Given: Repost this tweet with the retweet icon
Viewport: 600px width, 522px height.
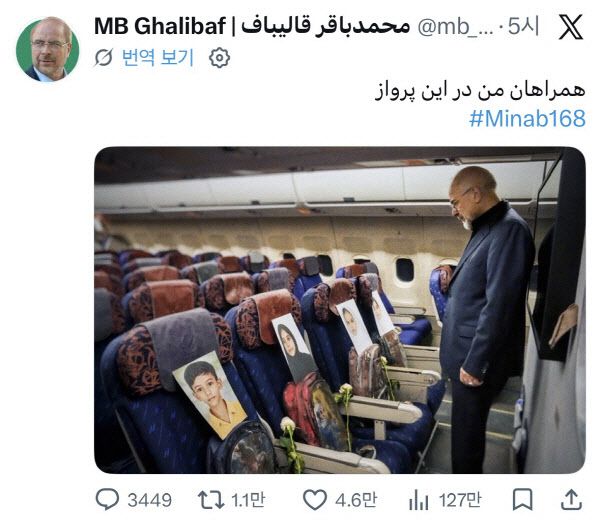Looking at the screenshot, I should (x=211, y=500).
